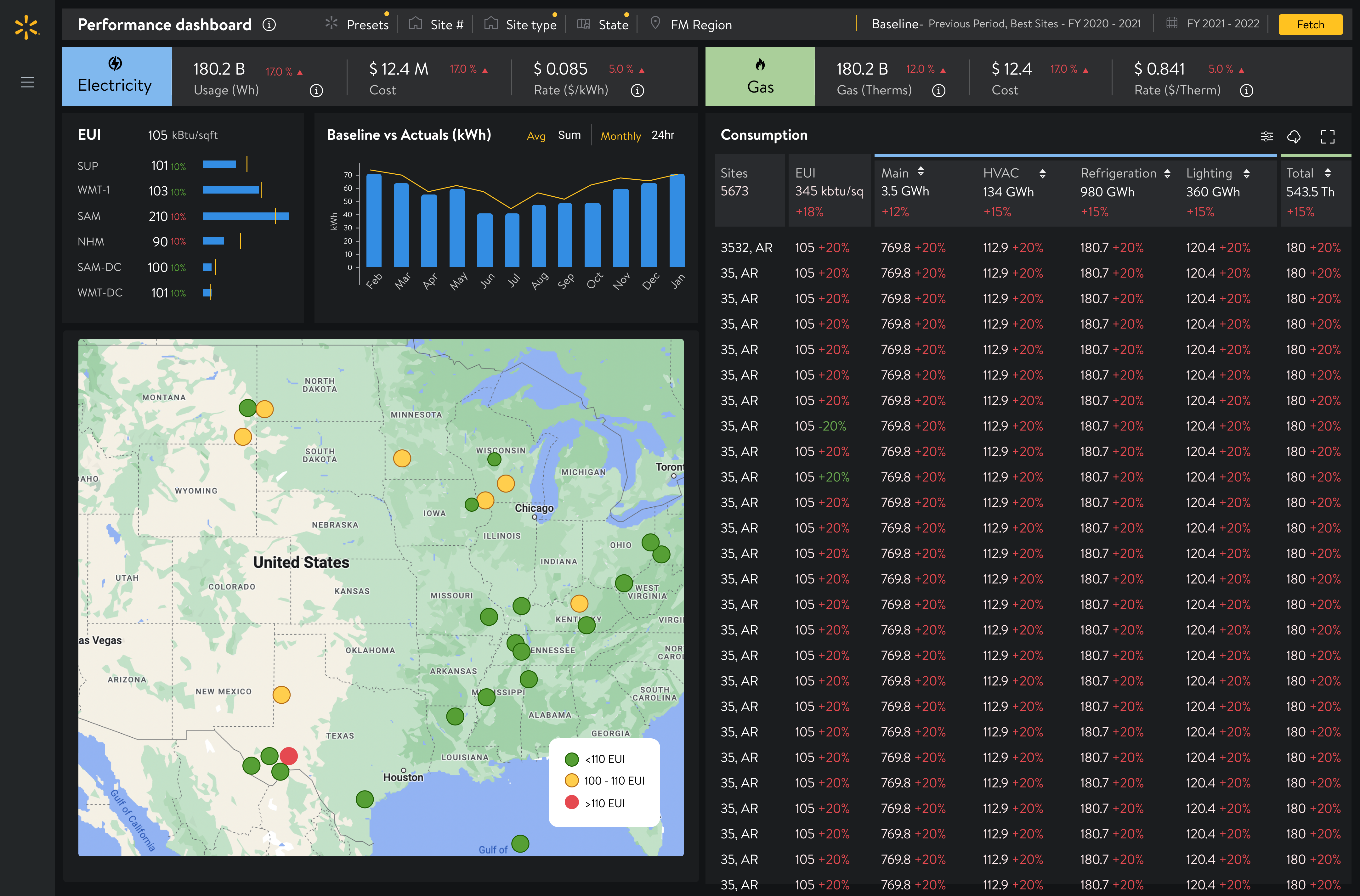This screenshot has width=1360, height=896.
Task: Click the SAM-DC EUI bar
Action: click(207, 267)
